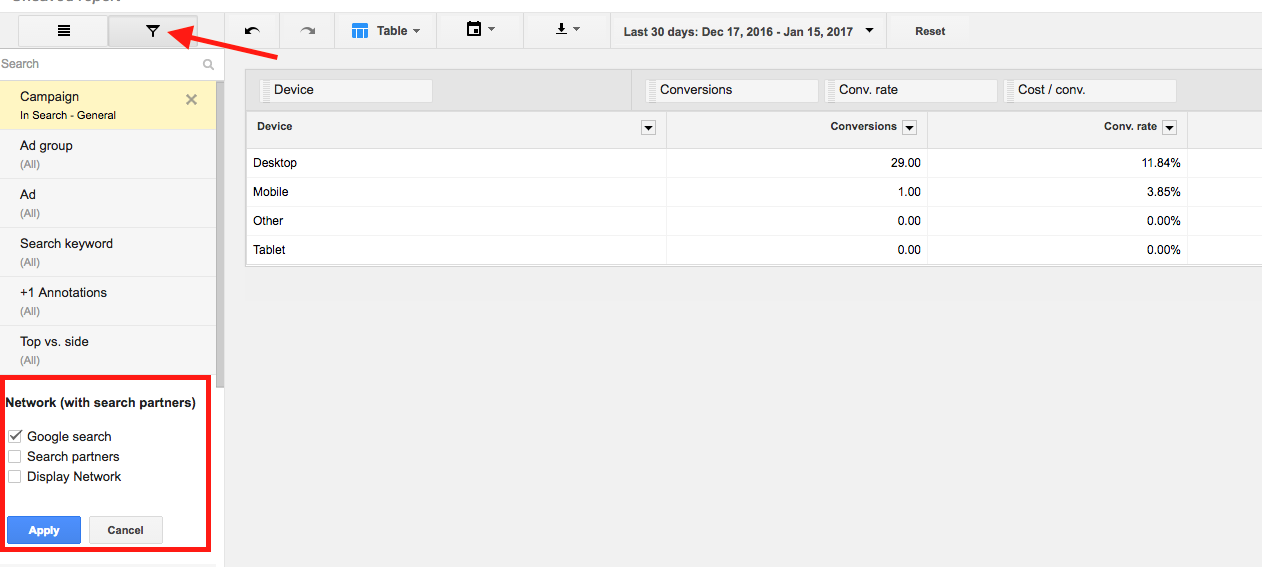This screenshot has height=567, width=1262.
Task: Remove the Campaign filter with X
Action: pos(191,100)
